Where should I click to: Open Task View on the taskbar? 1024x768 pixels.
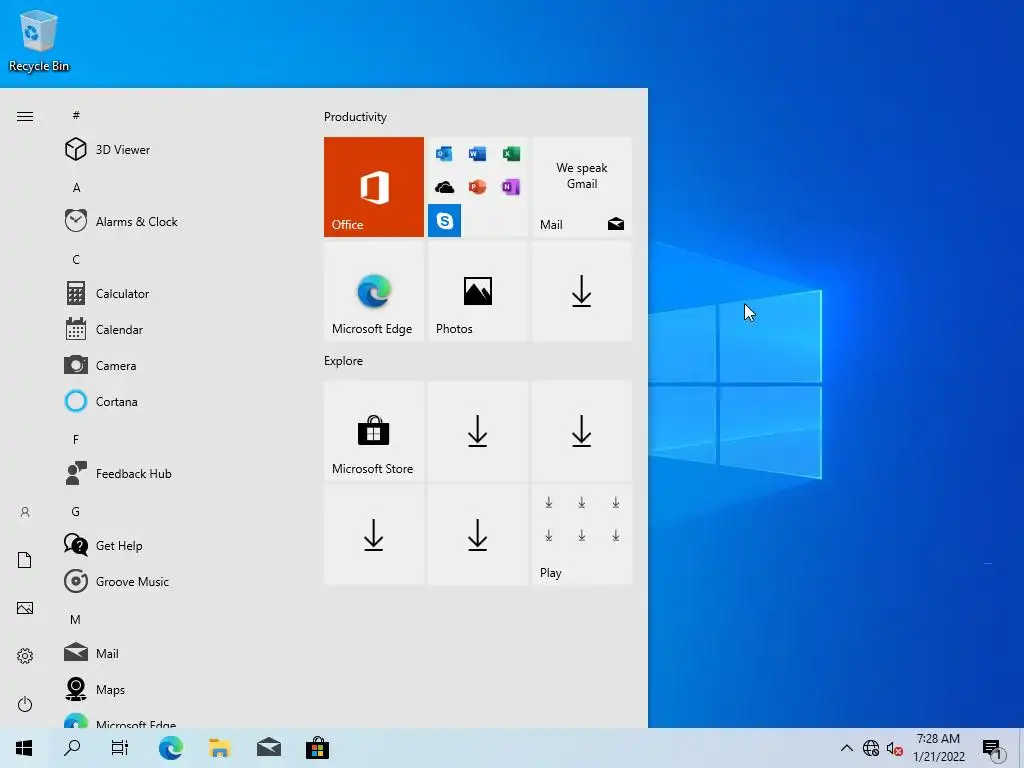coord(120,748)
